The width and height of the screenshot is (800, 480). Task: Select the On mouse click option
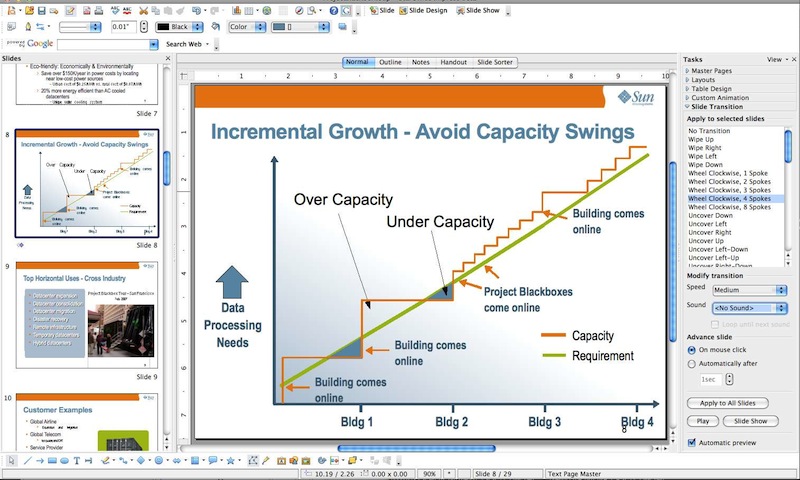pyautogui.click(x=692, y=350)
